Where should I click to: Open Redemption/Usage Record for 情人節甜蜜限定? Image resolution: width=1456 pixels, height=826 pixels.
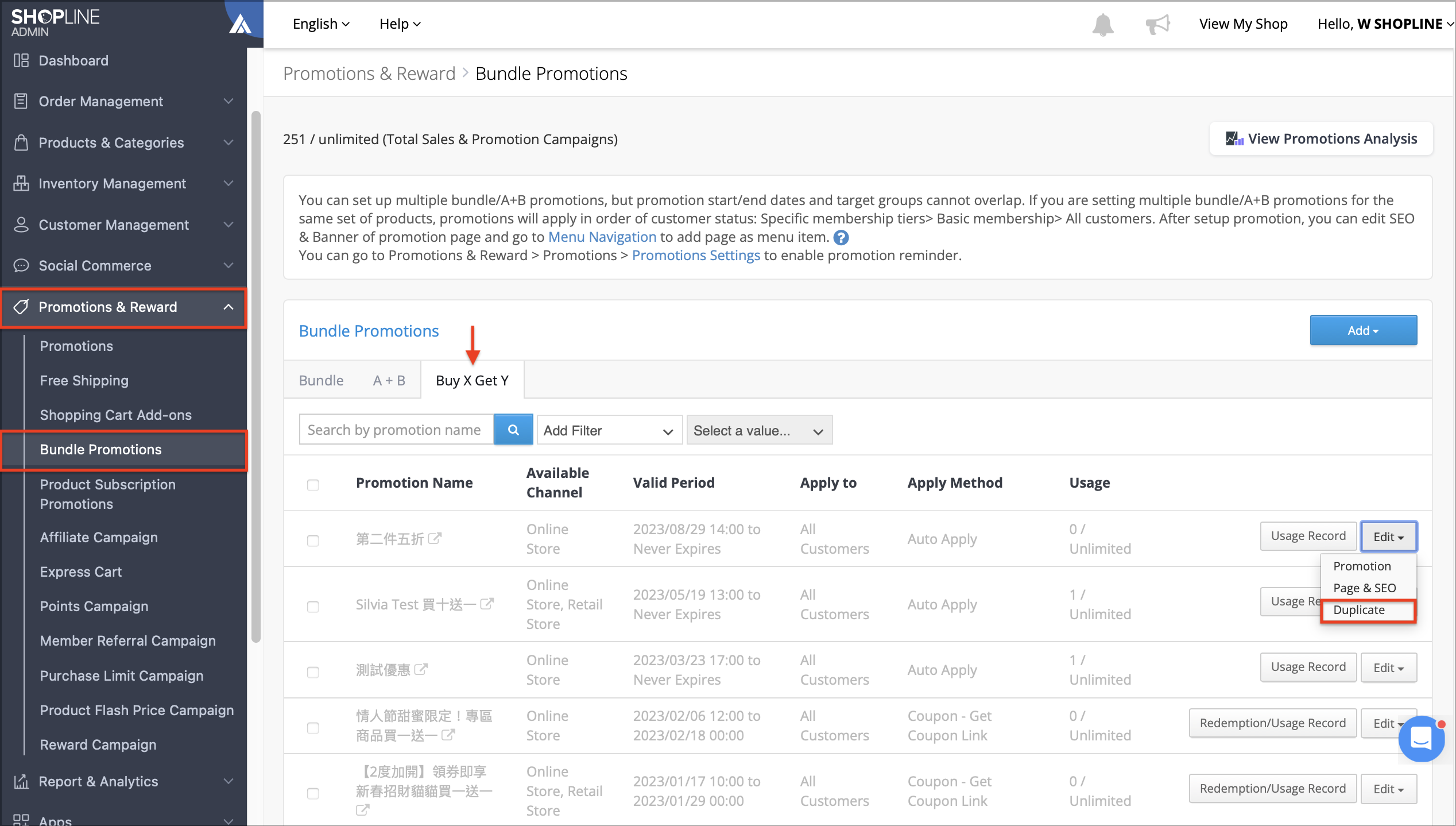tap(1272, 723)
